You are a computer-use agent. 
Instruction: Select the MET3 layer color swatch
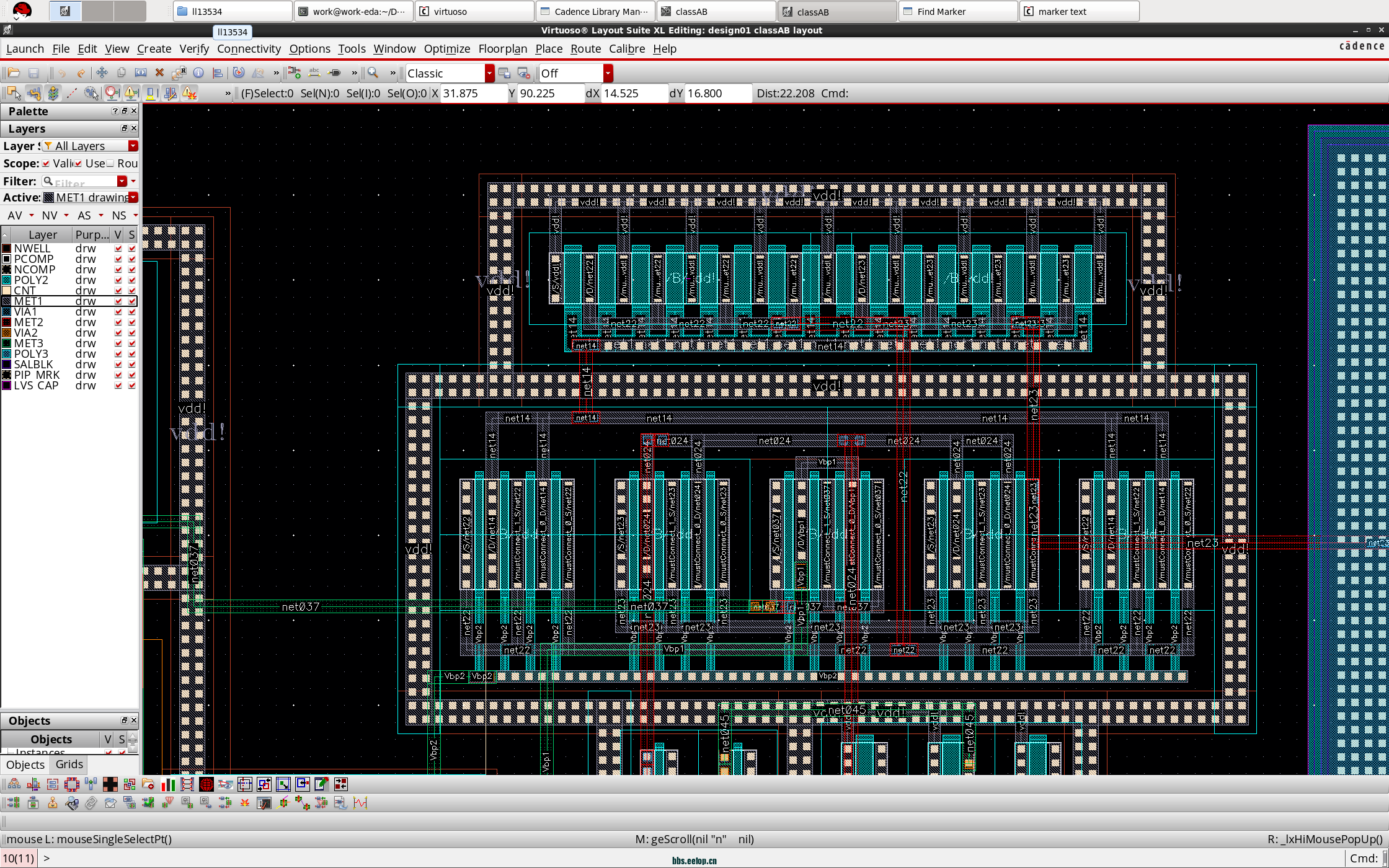(x=7, y=343)
